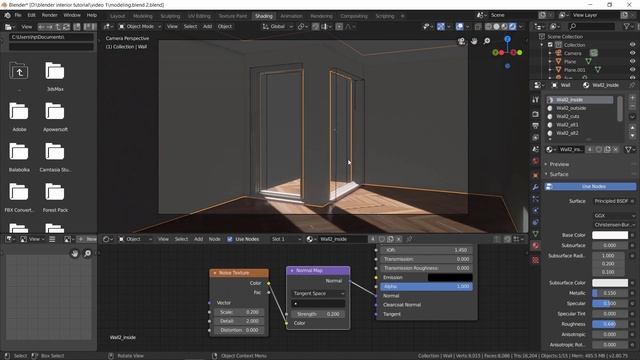The image size is (640, 360).
Task: Open Tangent Space dropdown in Normal Map node
Action: (318, 293)
